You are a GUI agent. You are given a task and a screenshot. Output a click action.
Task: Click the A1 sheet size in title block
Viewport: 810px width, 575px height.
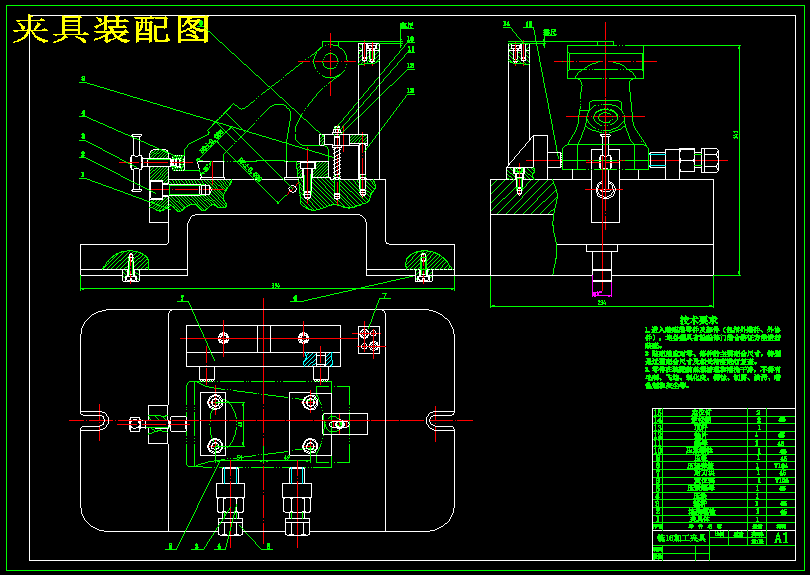[781, 538]
